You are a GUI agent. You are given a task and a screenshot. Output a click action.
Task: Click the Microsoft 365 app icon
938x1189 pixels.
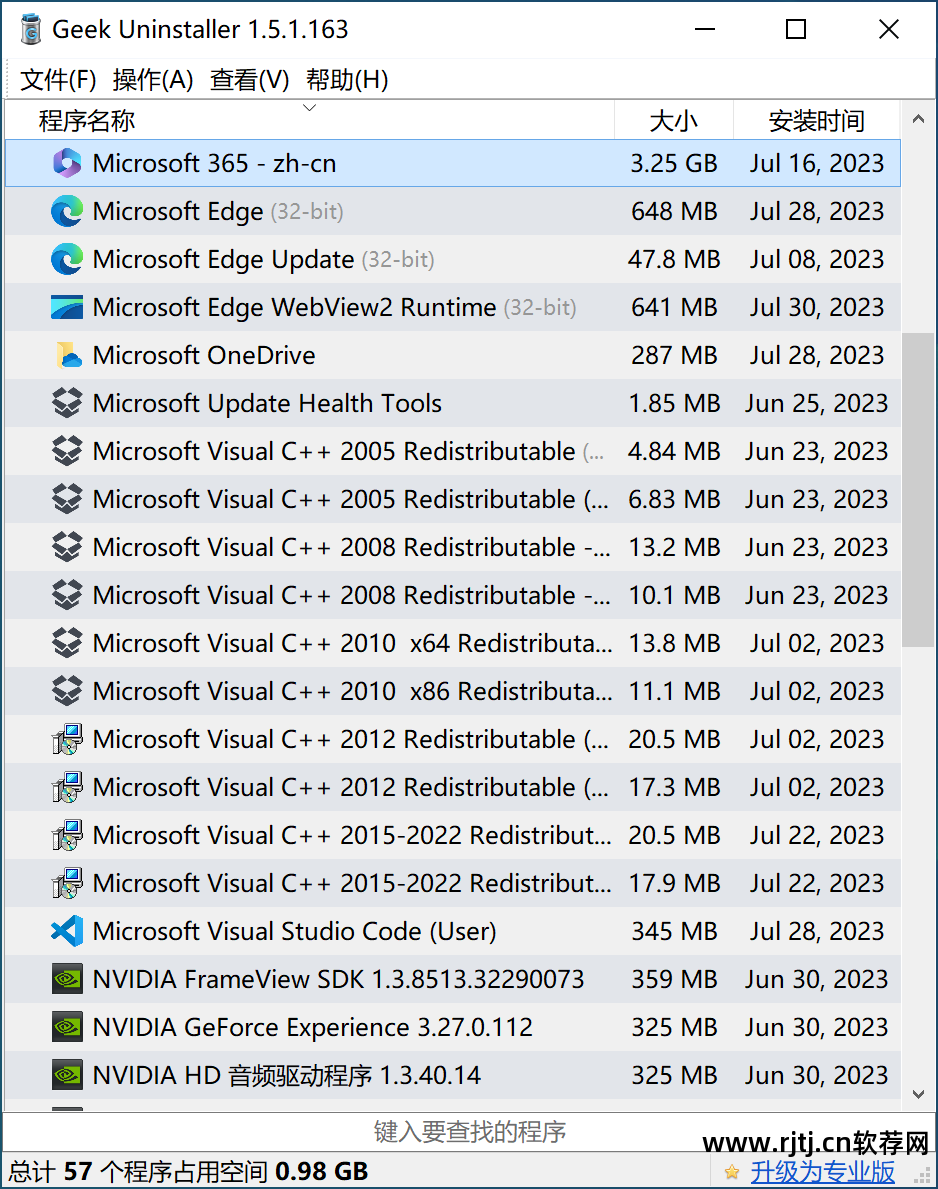tap(67, 163)
